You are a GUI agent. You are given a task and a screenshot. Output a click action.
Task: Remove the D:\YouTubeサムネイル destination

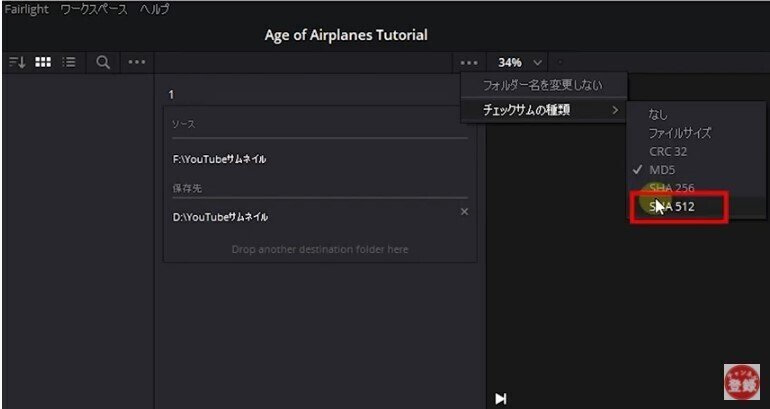pos(464,212)
